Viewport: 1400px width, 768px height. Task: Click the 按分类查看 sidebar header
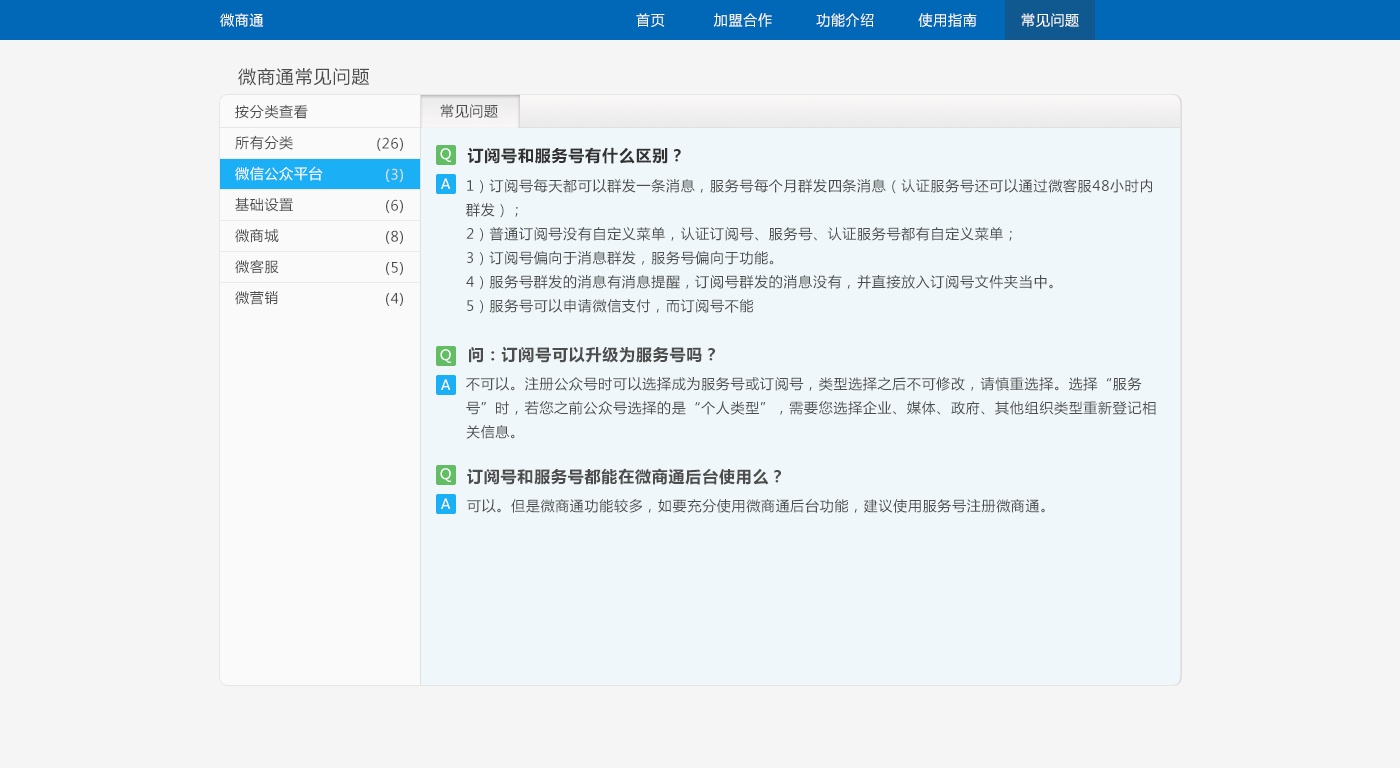(271, 112)
